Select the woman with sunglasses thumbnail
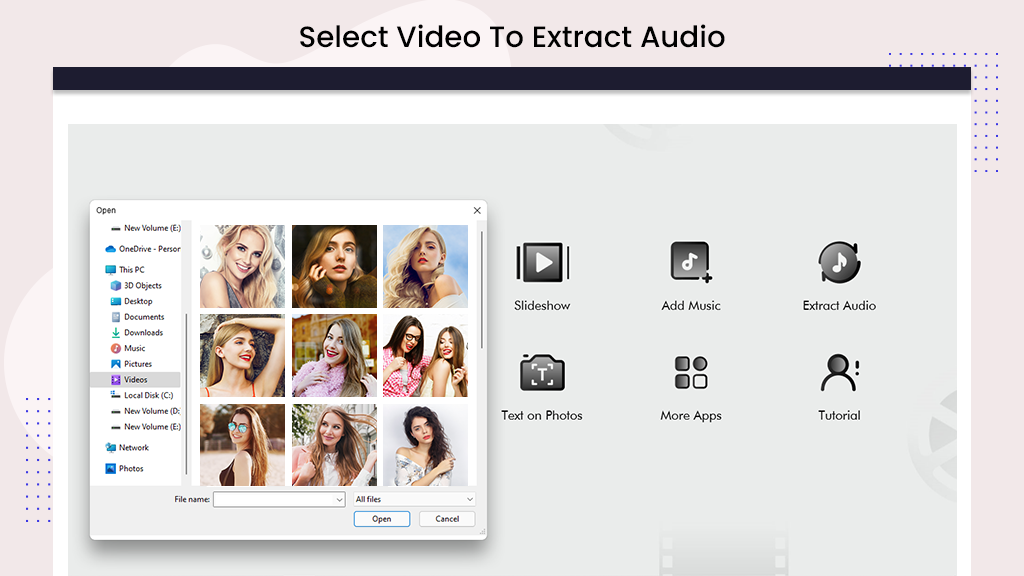 tap(242, 445)
